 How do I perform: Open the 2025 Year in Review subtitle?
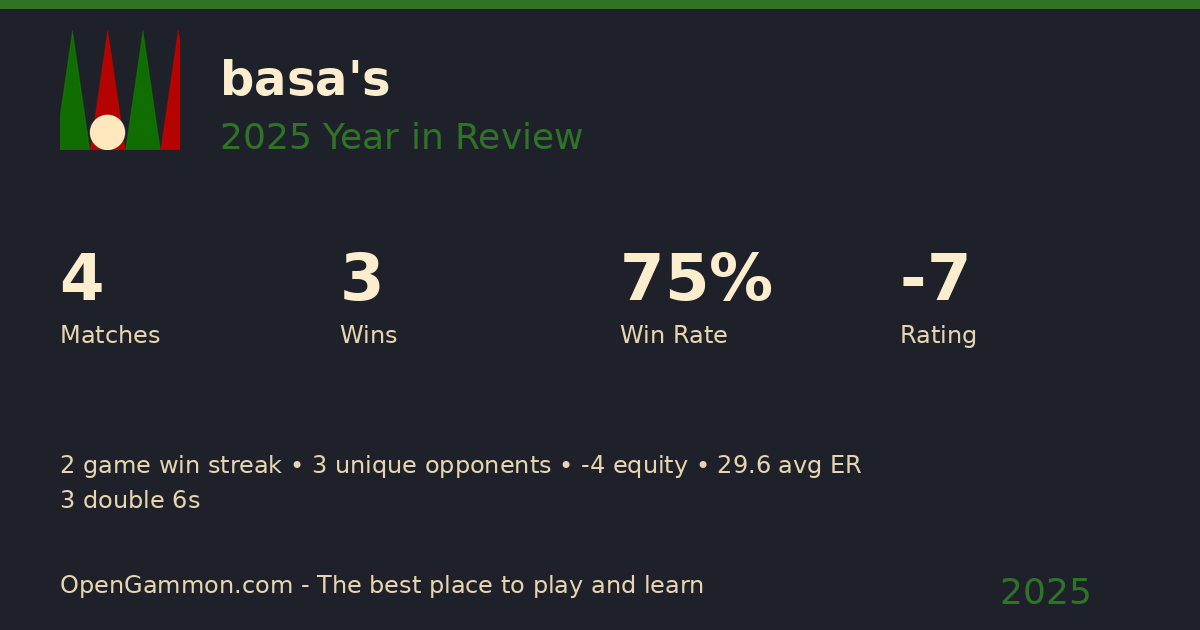click(401, 138)
